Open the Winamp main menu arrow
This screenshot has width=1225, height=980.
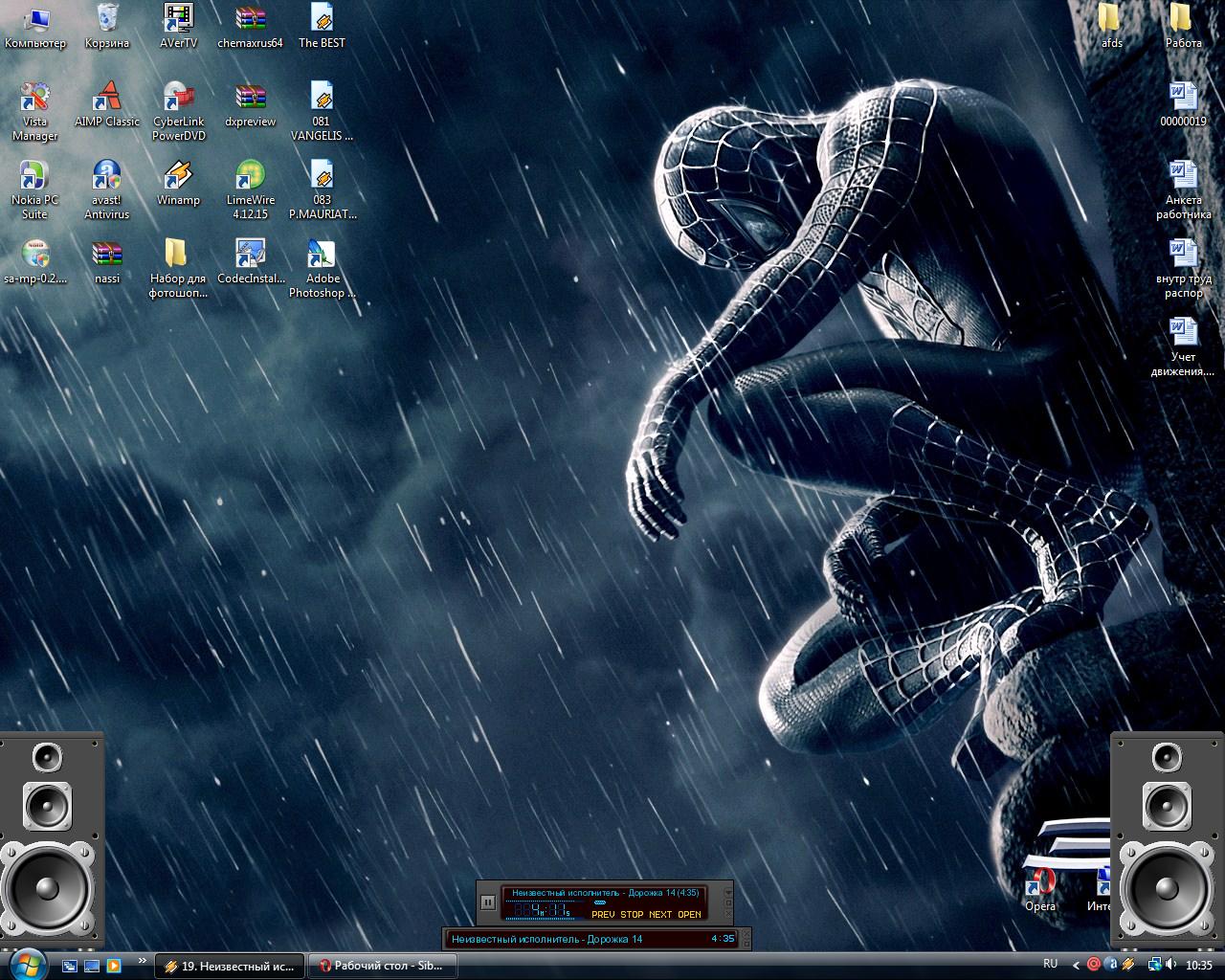pyautogui.click(x=727, y=892)
